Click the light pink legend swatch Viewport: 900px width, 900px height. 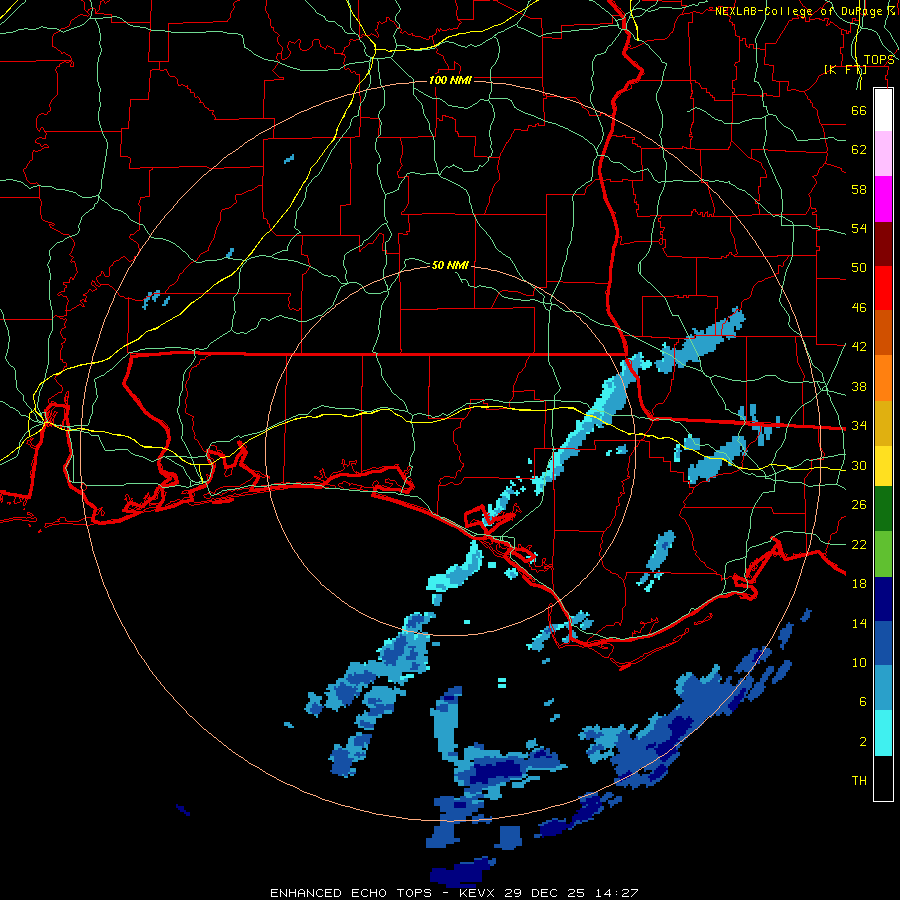[883, 154]
